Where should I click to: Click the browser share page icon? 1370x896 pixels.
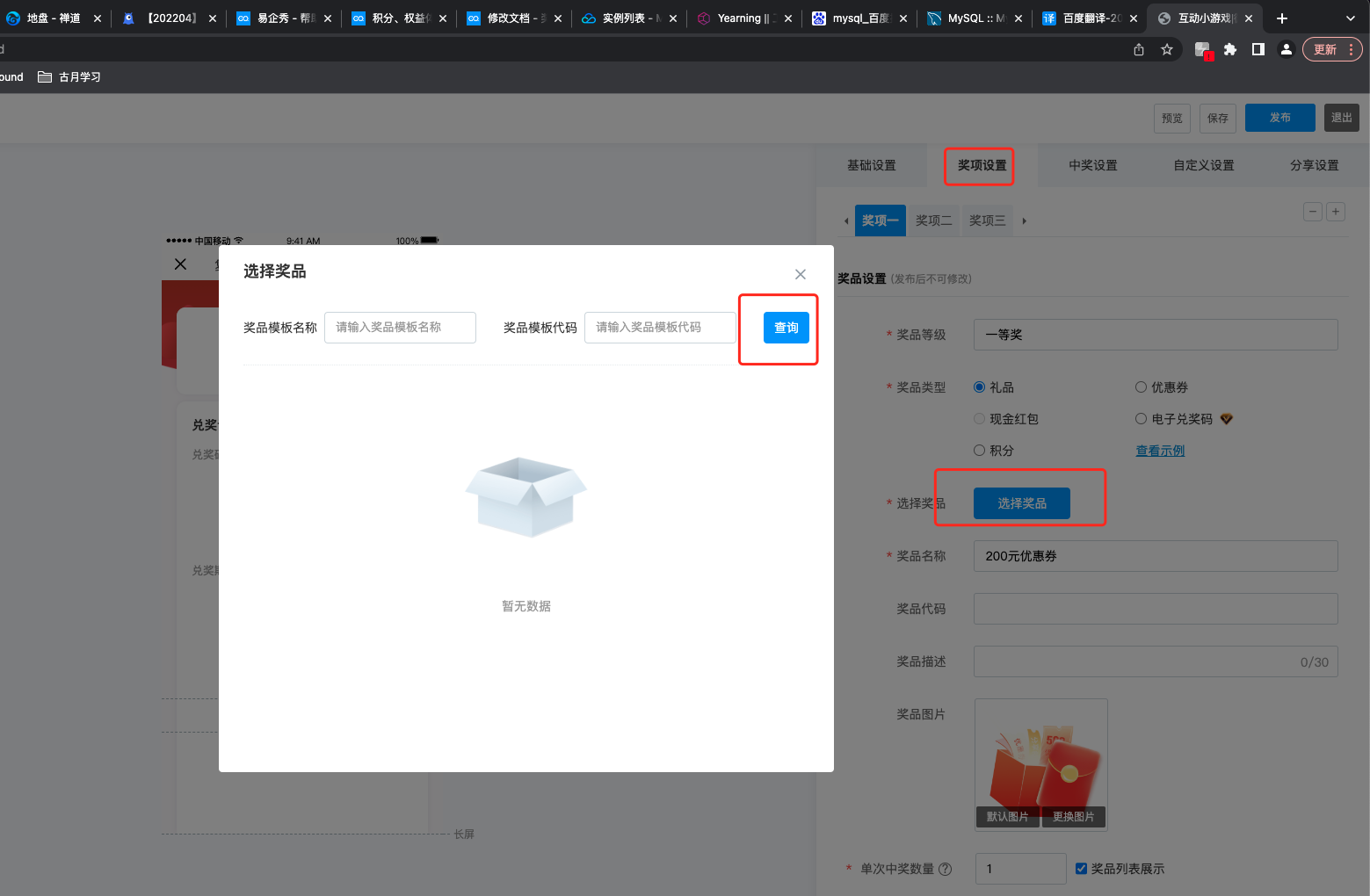(x=1139, y=50)
